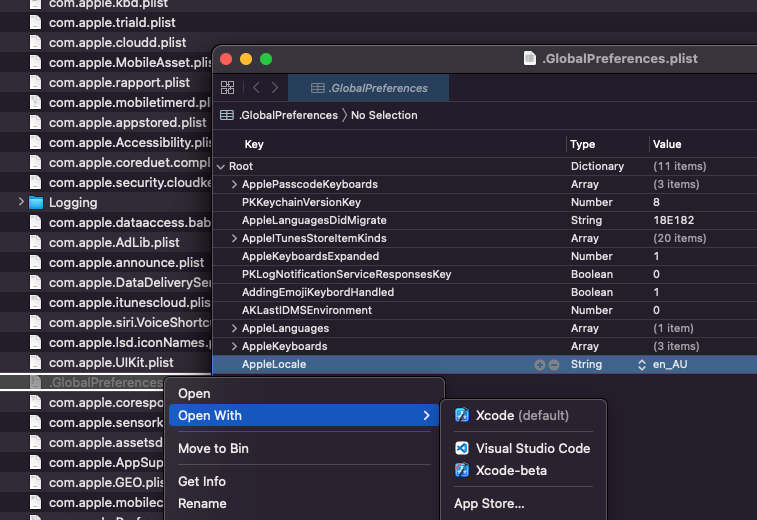Image resolution: width=757 pixels, height=520 pixels.
Task: Click file icon beside com.apple.announce.plist
Action: (35, 263)
